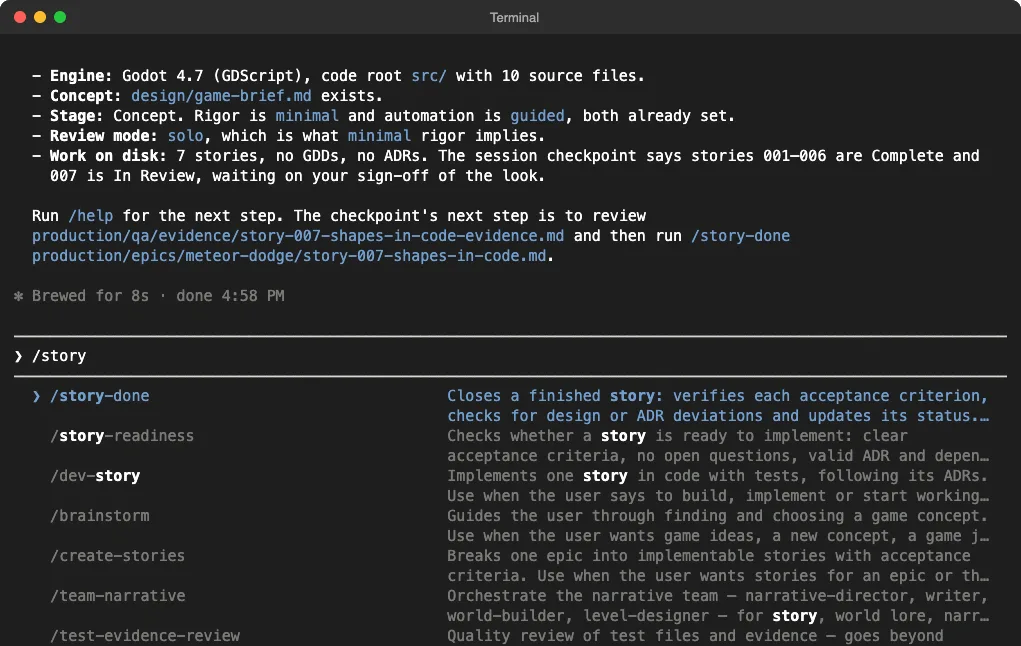Click the description starting Guides the user through
This screenshot has width=1021, height=646.
click(x=718, y=526)
